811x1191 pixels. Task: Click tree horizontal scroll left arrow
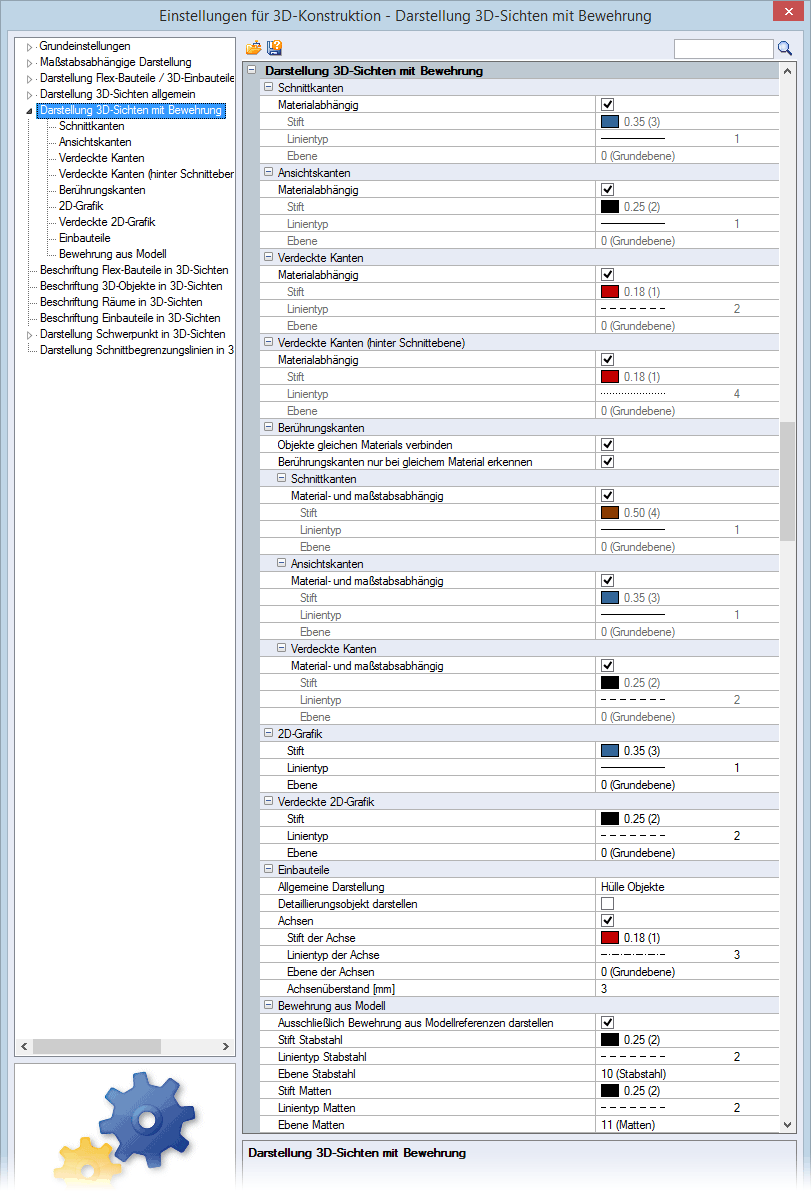24,1047
